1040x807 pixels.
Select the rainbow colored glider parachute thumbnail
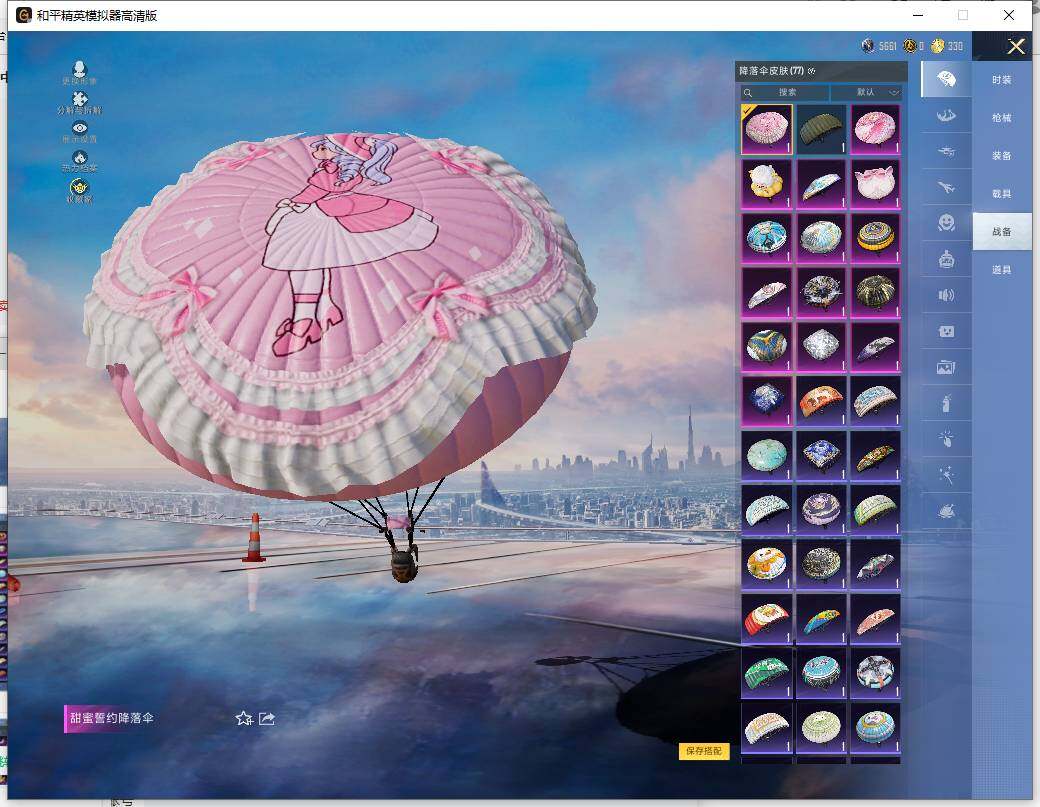[x=820, y=618]
